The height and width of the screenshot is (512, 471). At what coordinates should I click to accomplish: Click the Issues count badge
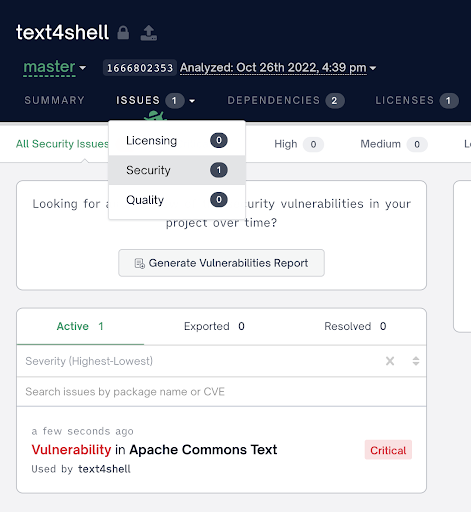tap(174, 101)
